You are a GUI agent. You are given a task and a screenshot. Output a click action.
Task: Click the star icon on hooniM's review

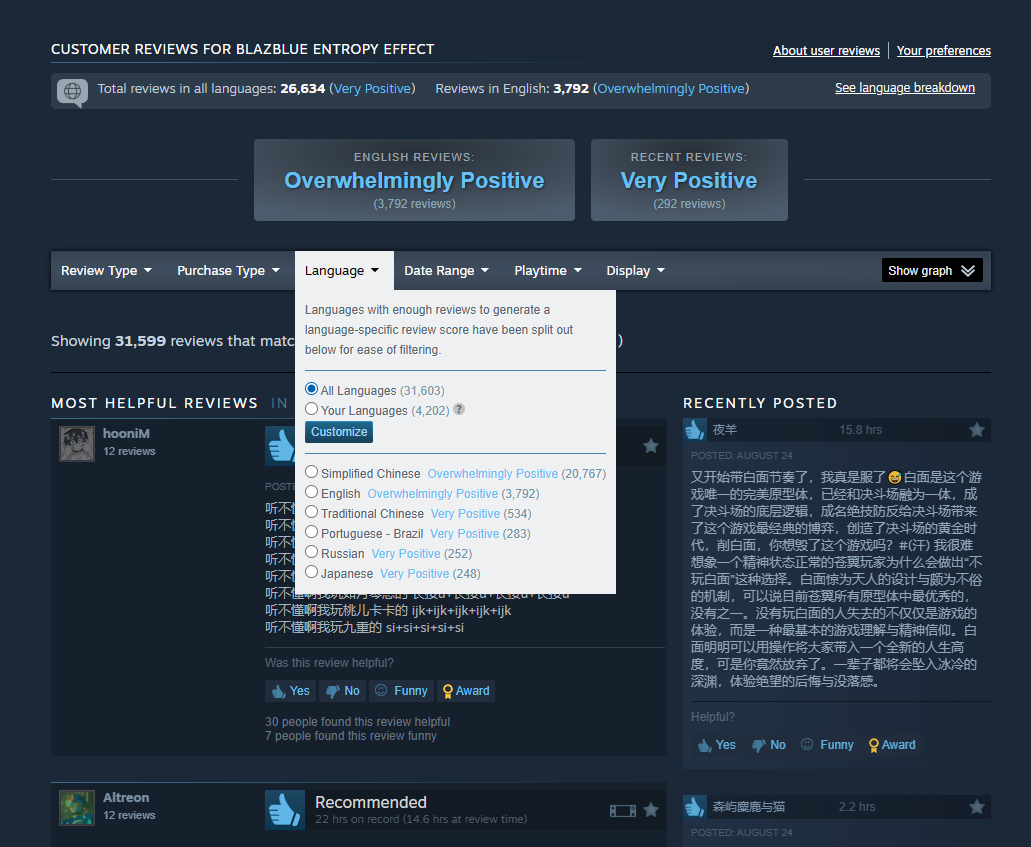(651, 446)
